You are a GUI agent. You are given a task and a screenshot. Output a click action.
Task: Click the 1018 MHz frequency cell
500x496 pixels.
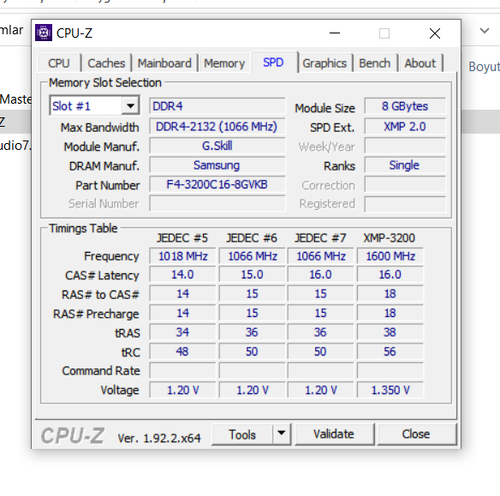[x=183, y=256]
